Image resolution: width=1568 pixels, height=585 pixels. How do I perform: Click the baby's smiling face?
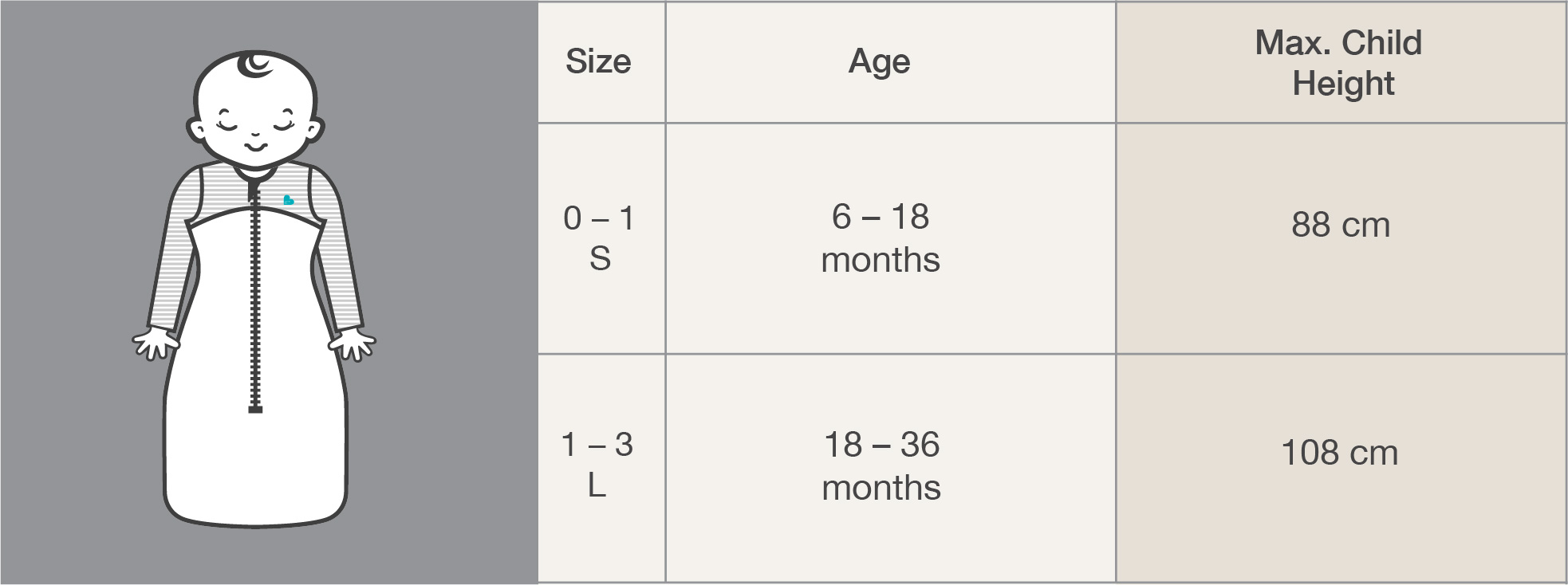click(255, 128)
